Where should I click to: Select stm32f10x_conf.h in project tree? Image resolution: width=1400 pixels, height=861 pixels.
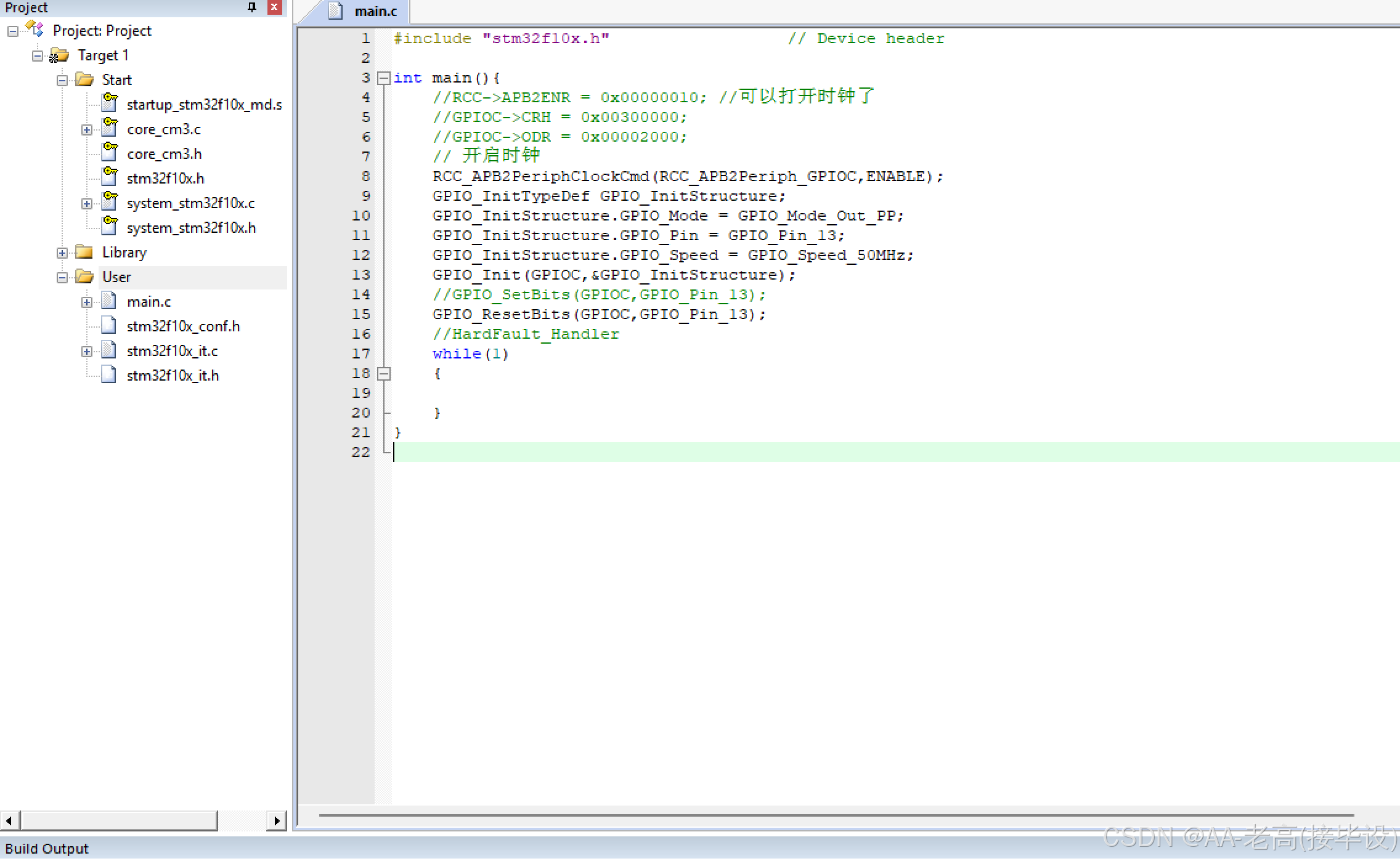tap(184, 326)
